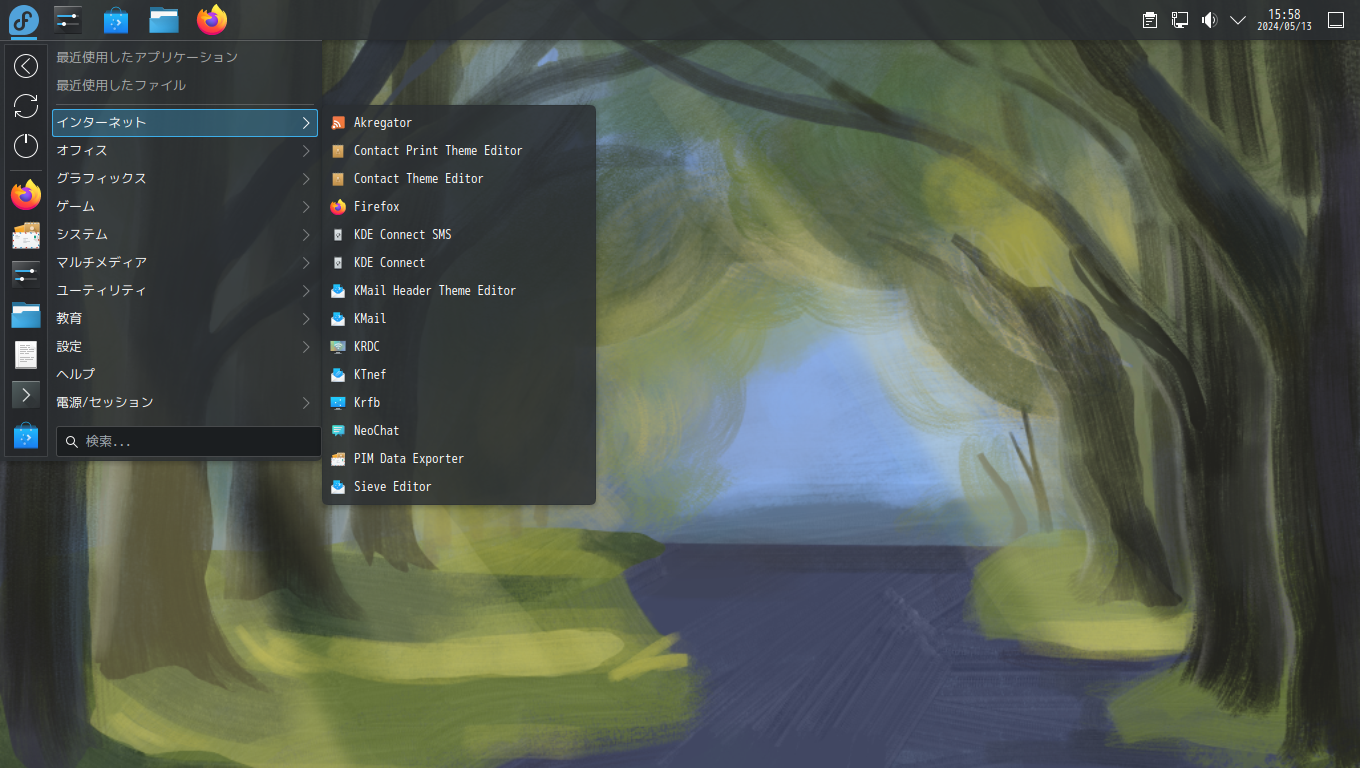Open the text editor document favorite

26,354
